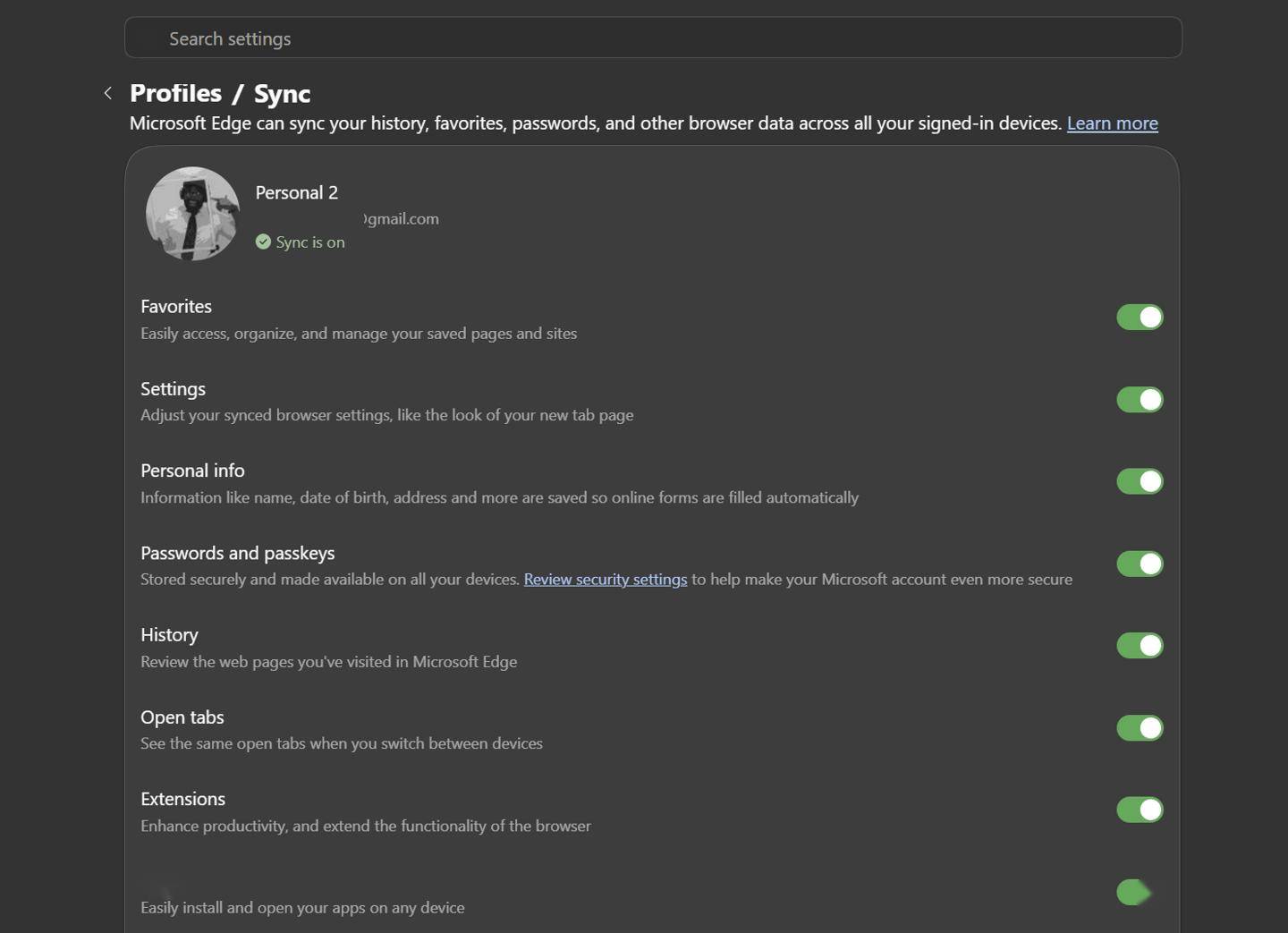This screenshot has height=933, width=1288.
Task: Toggle sync for installing apps on any device
Action: tap(1134, 892)
